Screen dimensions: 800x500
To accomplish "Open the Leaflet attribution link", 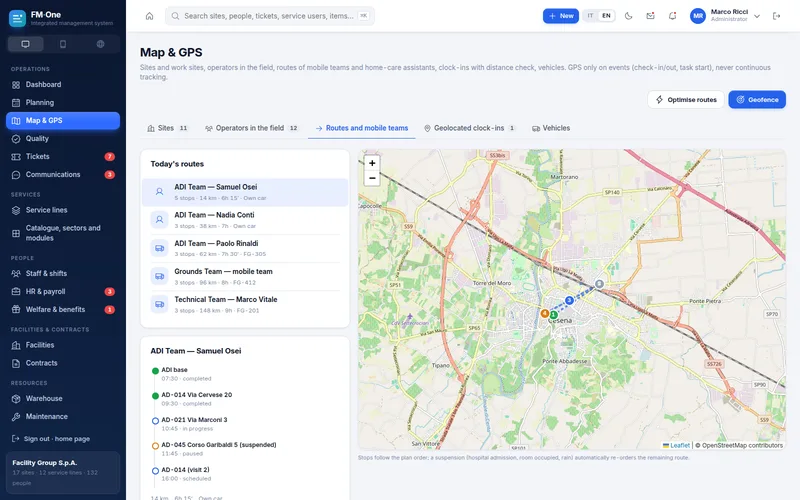I will 676,445.
